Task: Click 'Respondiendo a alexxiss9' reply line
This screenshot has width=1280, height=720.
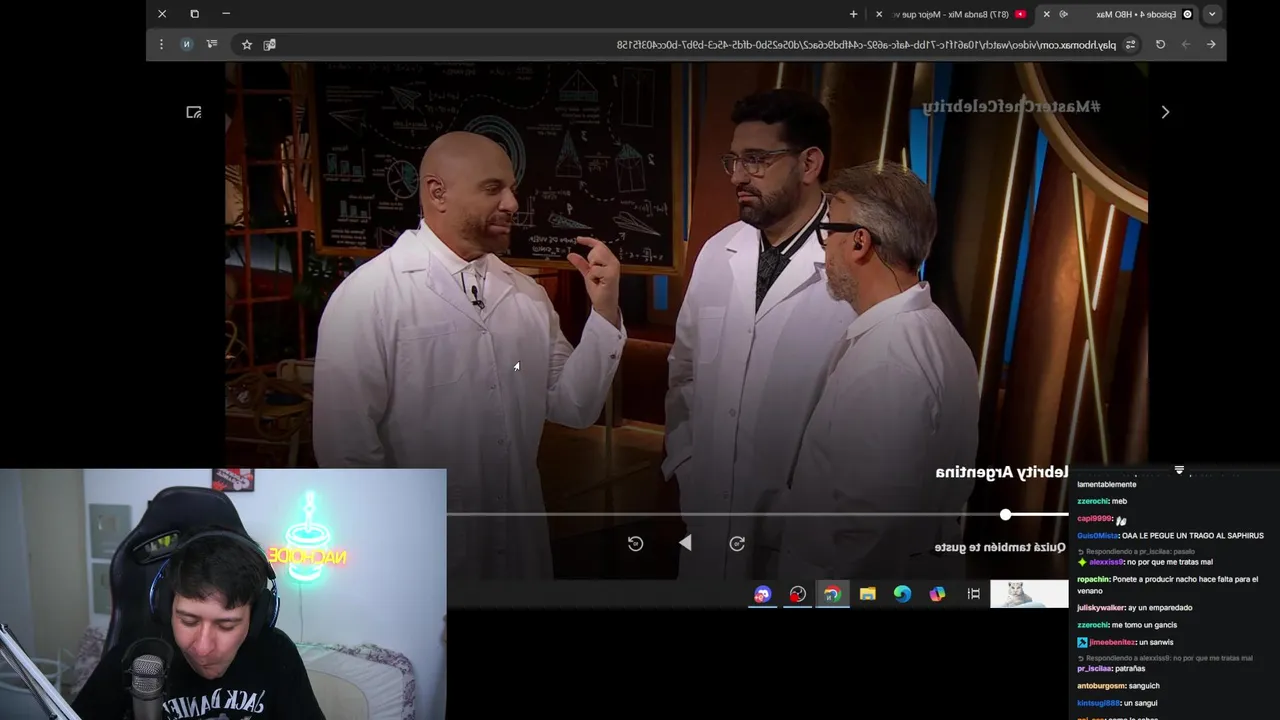Action: tap(1166, 658)
